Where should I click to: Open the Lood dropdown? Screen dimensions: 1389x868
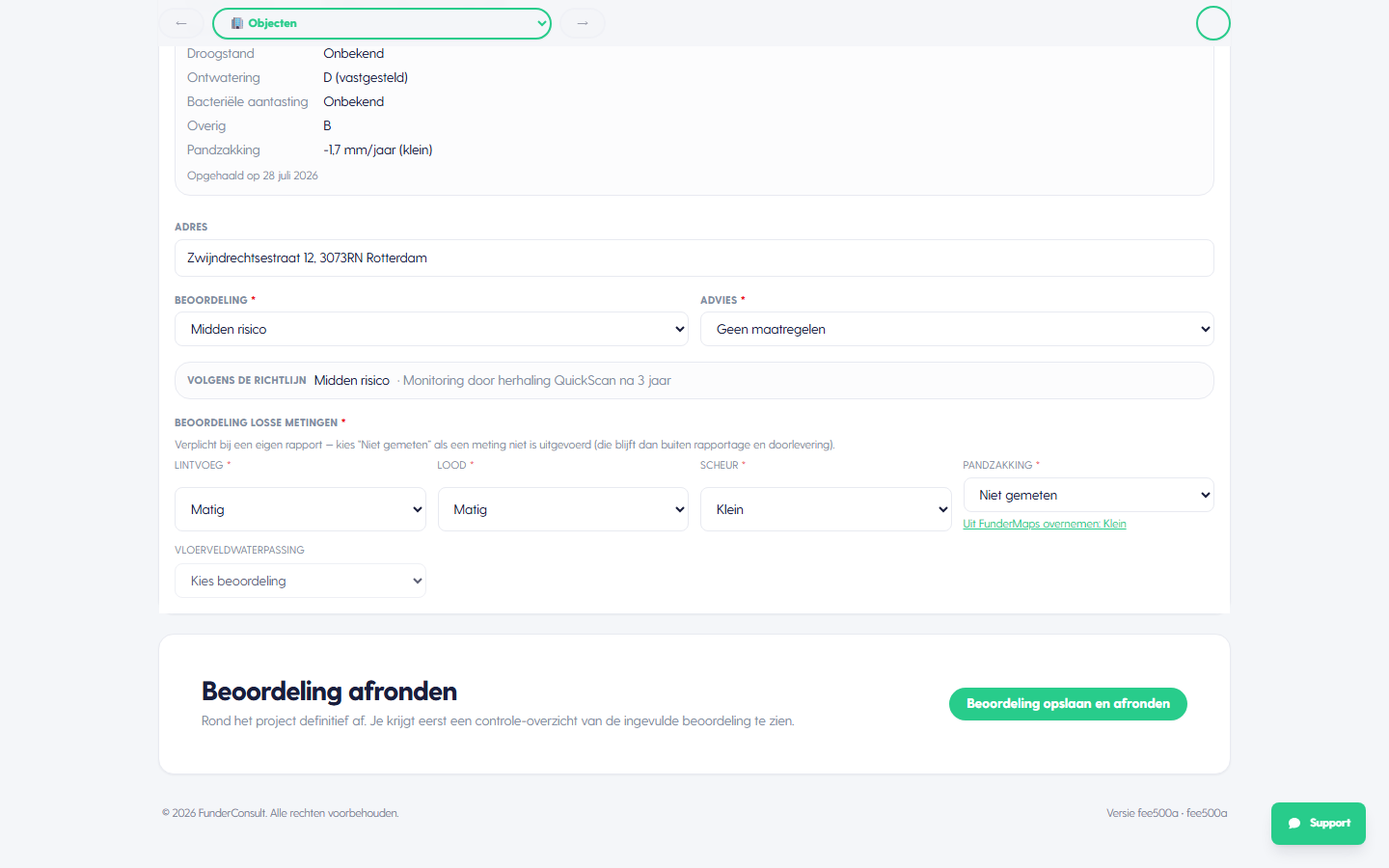(563, 509)
